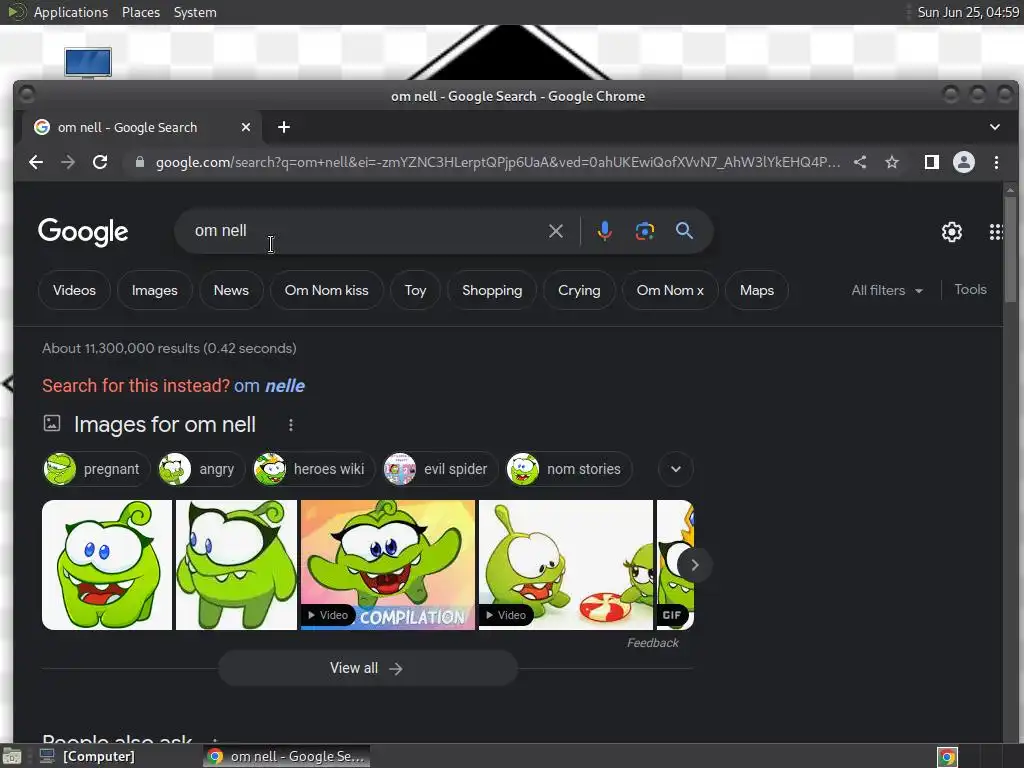This screenshot has width=1024, height=768.
Task: Open the Applications menu
Action: click(71, 12)
